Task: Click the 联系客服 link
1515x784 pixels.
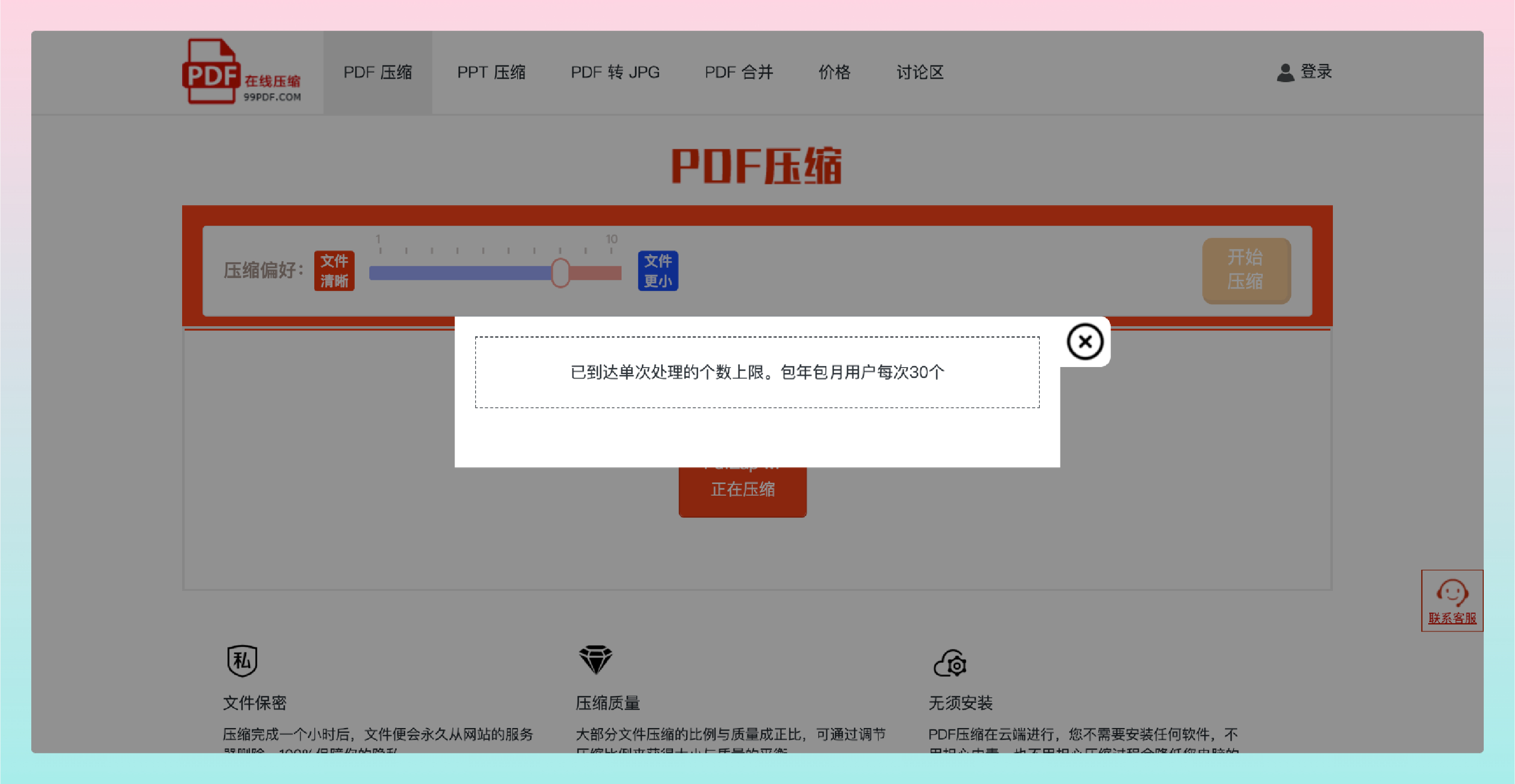Action: click(x=1451, y=618)
